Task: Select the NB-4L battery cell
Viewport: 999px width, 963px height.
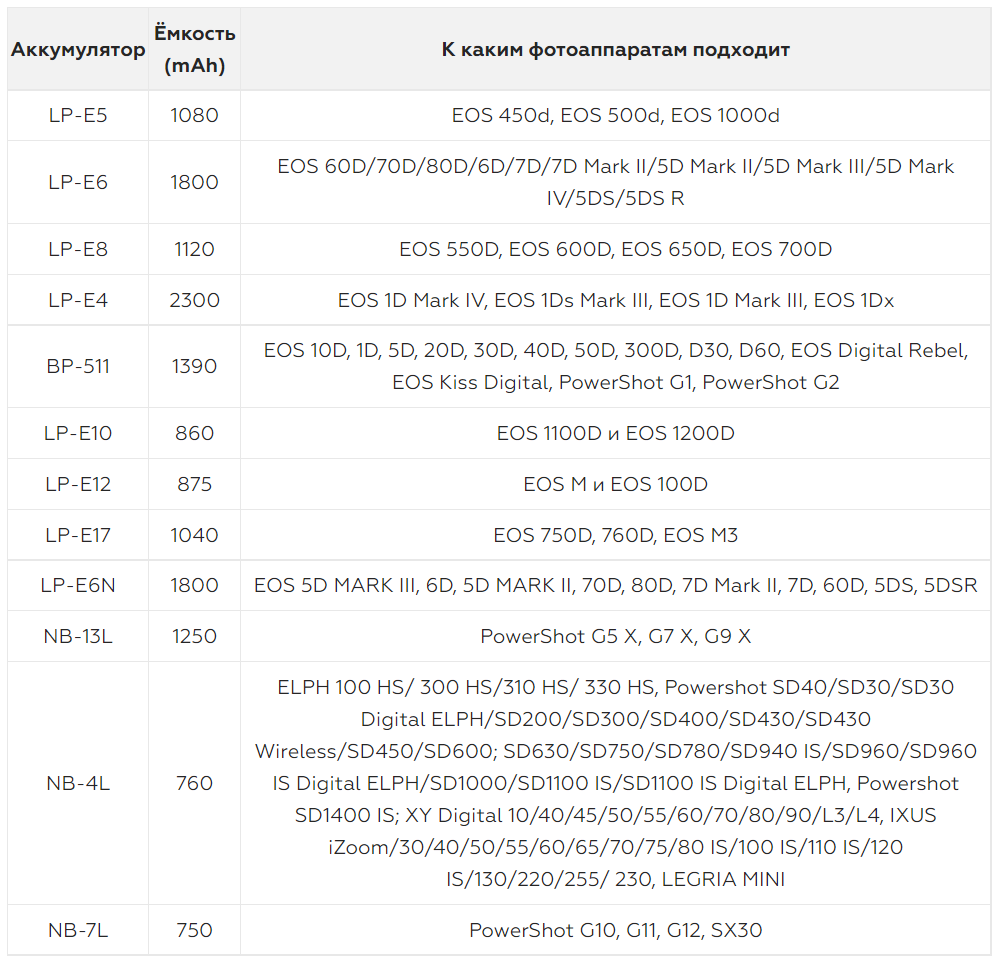Action: pyautogui.click(x=78, y=783)
